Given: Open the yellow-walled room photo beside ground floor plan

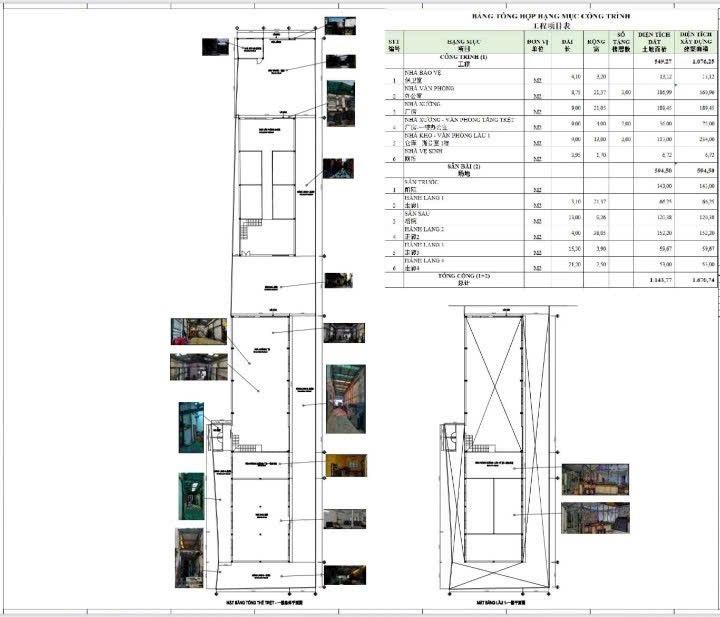Looking at the screenshot, I should point(346,466).
